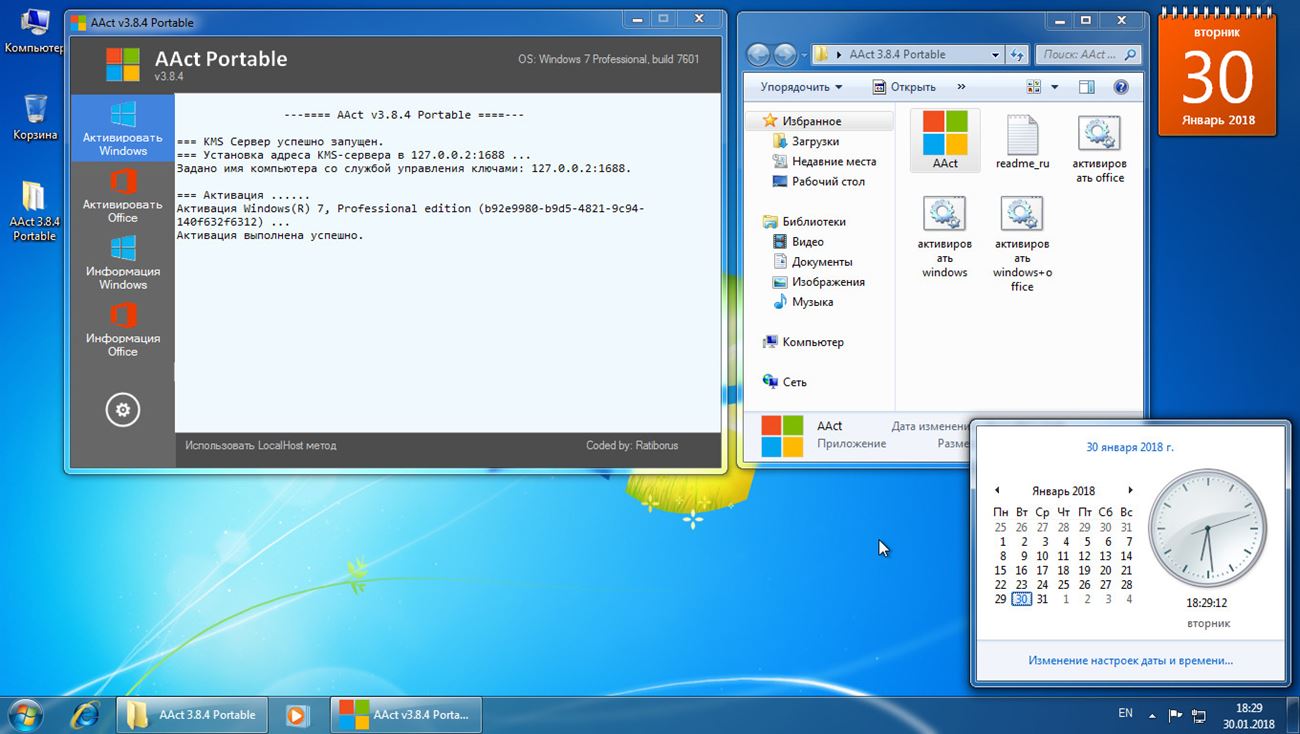
Task: Click the Explorer search input field
Action: pos(1079,55)
